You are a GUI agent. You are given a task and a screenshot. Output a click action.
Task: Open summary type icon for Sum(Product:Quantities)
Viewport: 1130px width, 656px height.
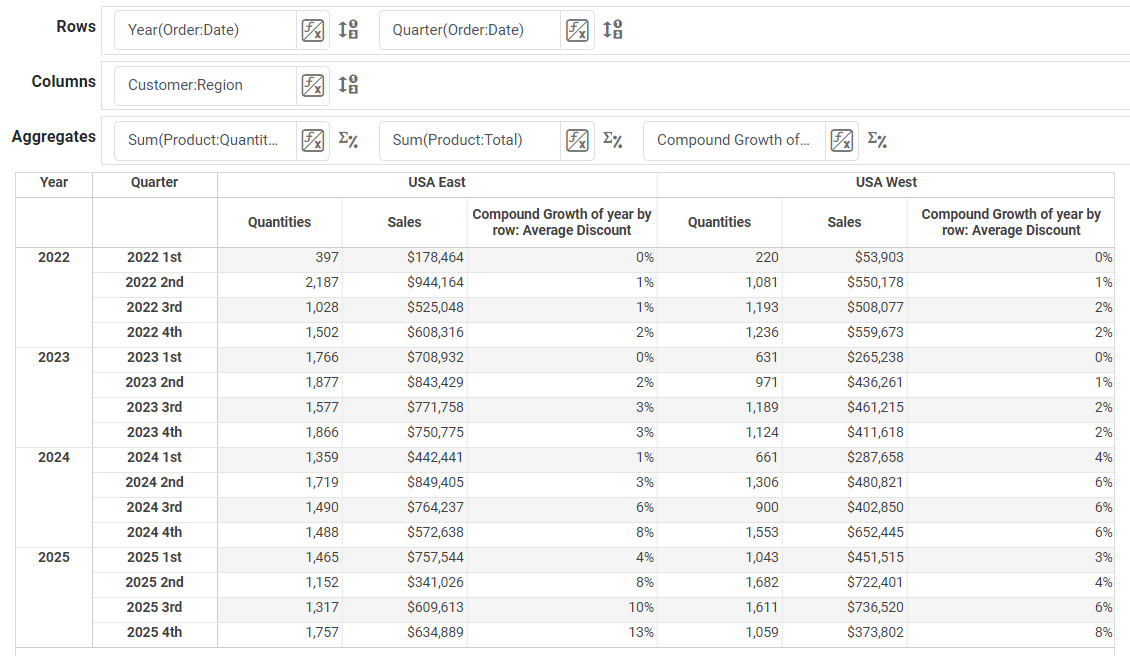348,140
